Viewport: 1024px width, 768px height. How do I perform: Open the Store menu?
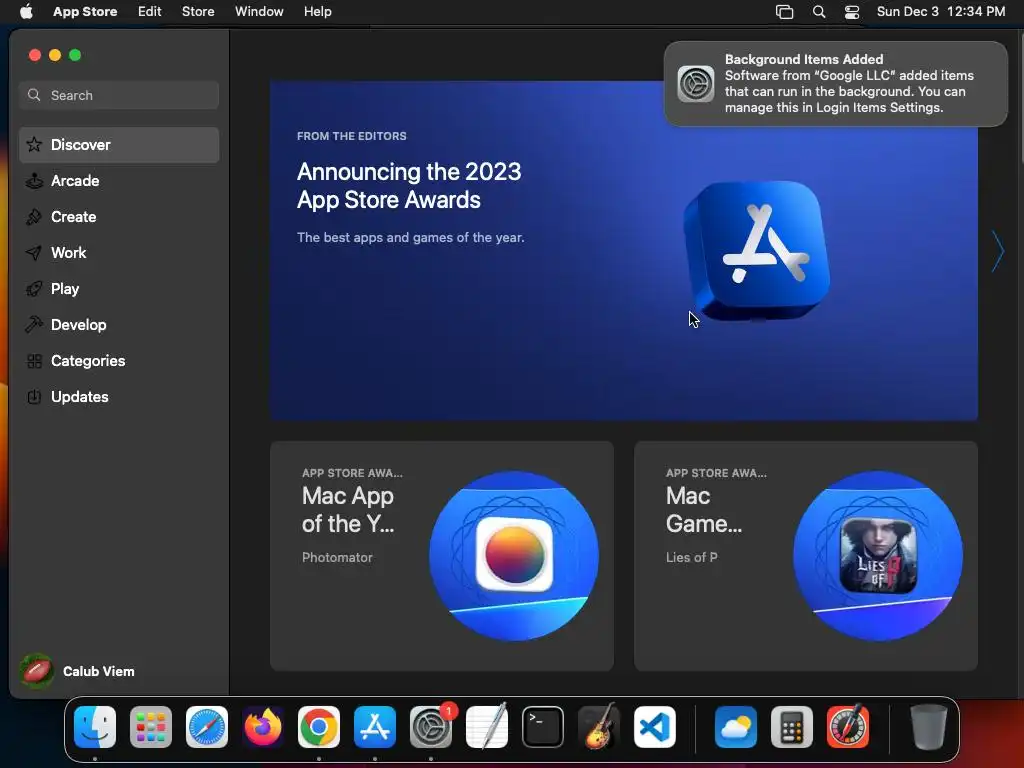pos(198,12)
